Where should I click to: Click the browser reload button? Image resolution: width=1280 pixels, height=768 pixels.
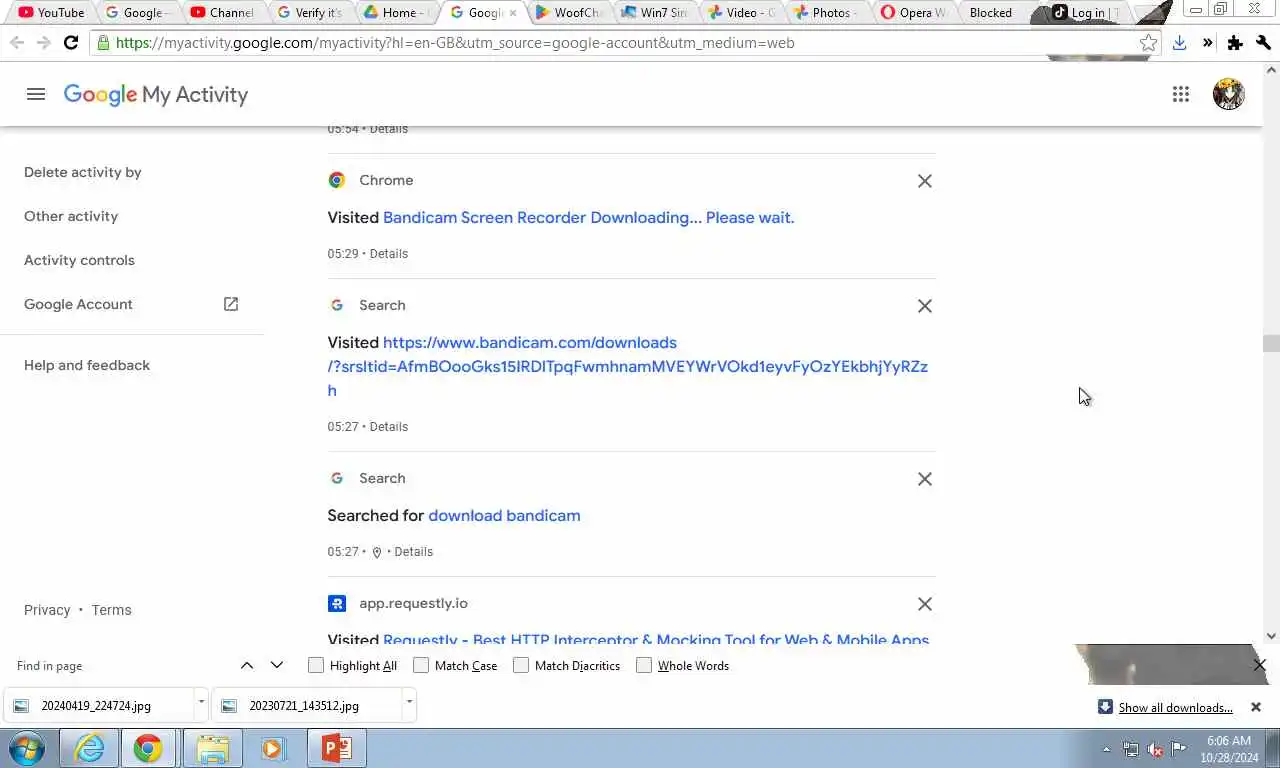click(x=71, y=43)
